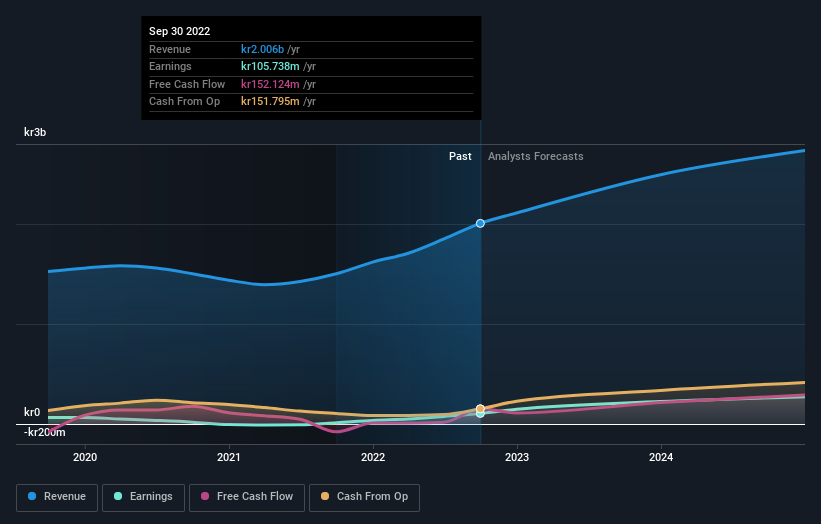Click the 'Cash From Op' row label in tooltip
821x524 pixels.
tap(184, 102)
